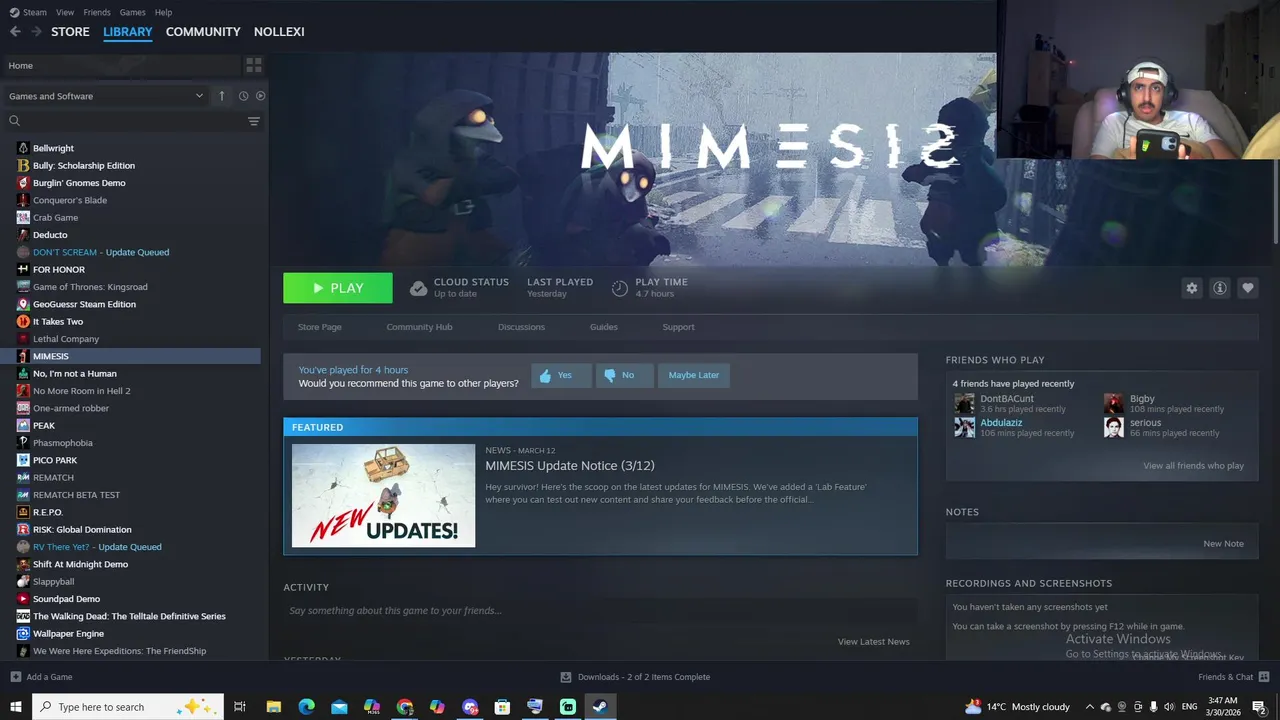Viewport: 1280px width, 720px height.
Task: Click library Home button
Action: pos(120,65)
